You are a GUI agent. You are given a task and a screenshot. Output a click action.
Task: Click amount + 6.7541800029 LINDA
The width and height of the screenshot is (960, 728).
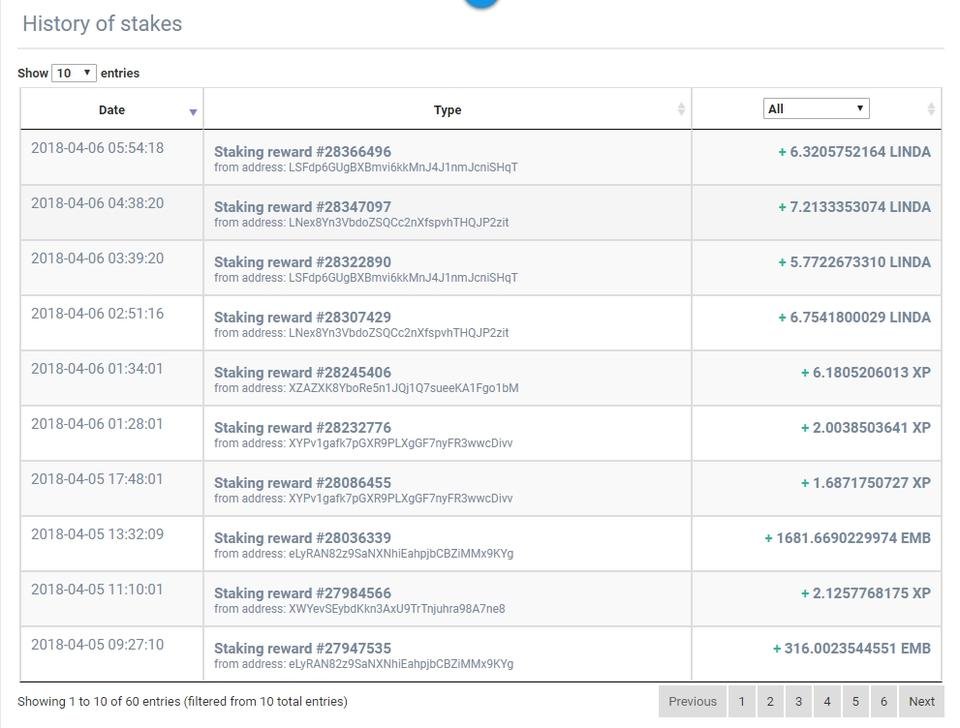point(854,317)
